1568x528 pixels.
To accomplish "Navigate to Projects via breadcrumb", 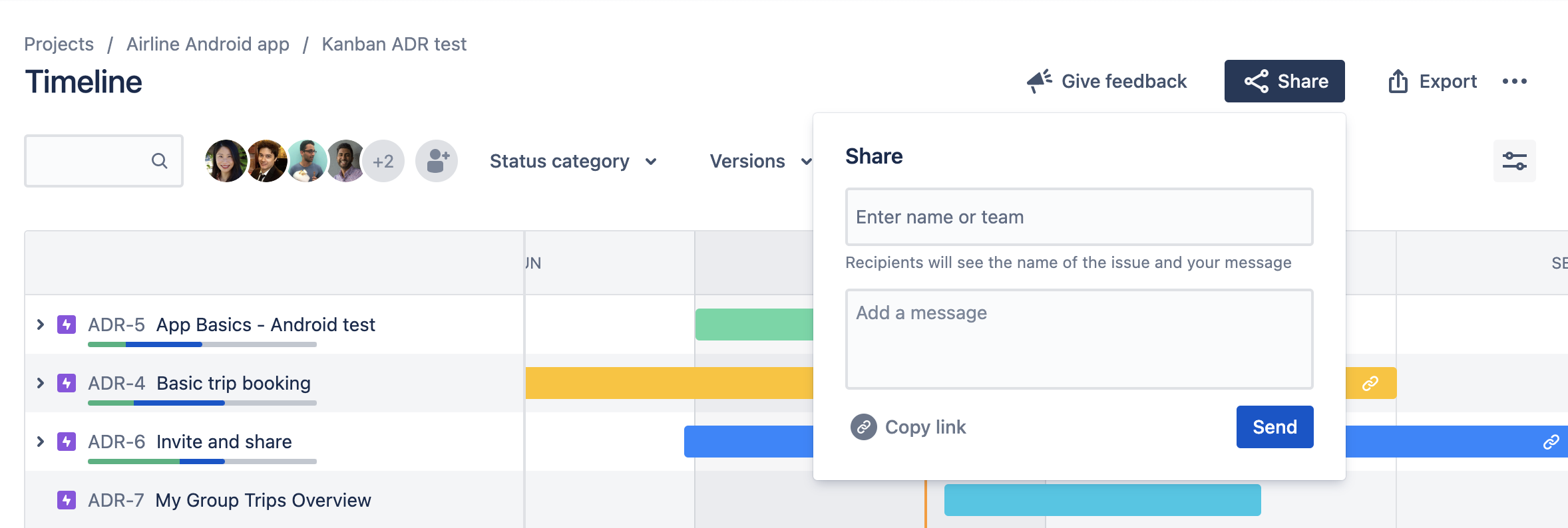I will (x=59, y=43).
